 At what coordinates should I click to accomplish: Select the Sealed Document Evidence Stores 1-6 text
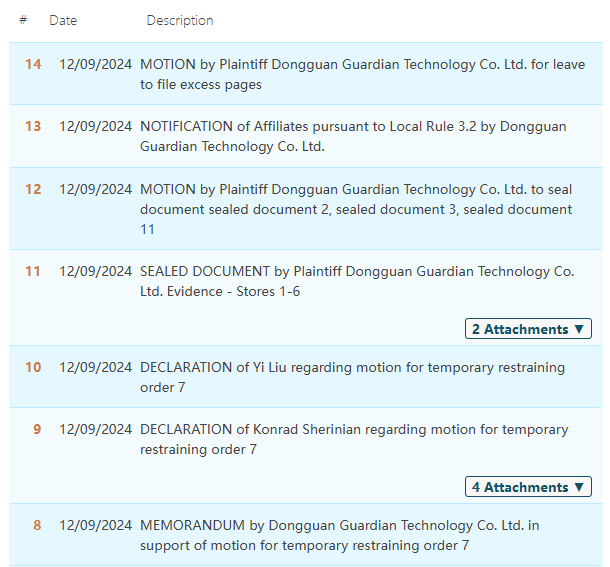click(356, 281)
